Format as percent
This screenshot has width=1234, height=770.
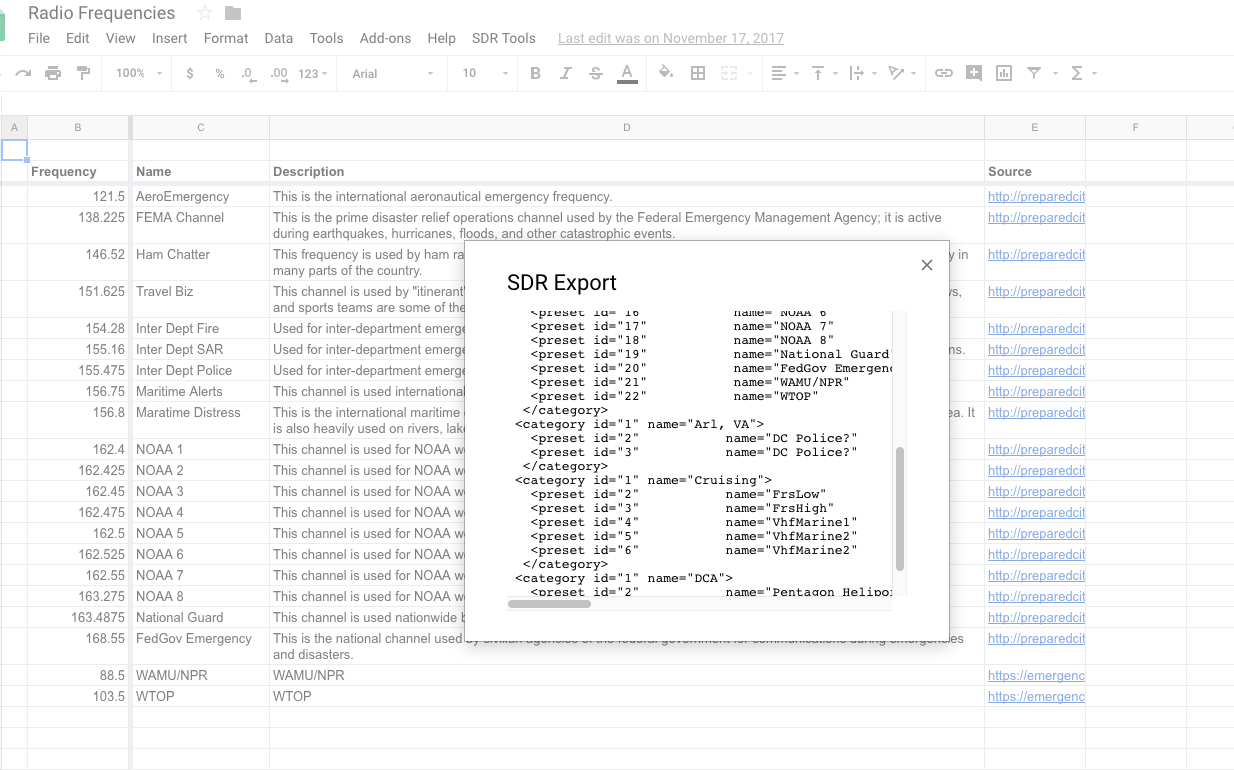[219, 73]
